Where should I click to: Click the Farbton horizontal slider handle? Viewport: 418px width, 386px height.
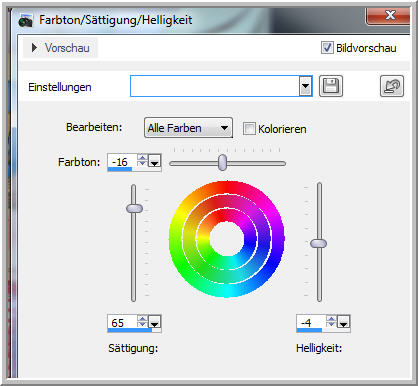pos(222,163)
